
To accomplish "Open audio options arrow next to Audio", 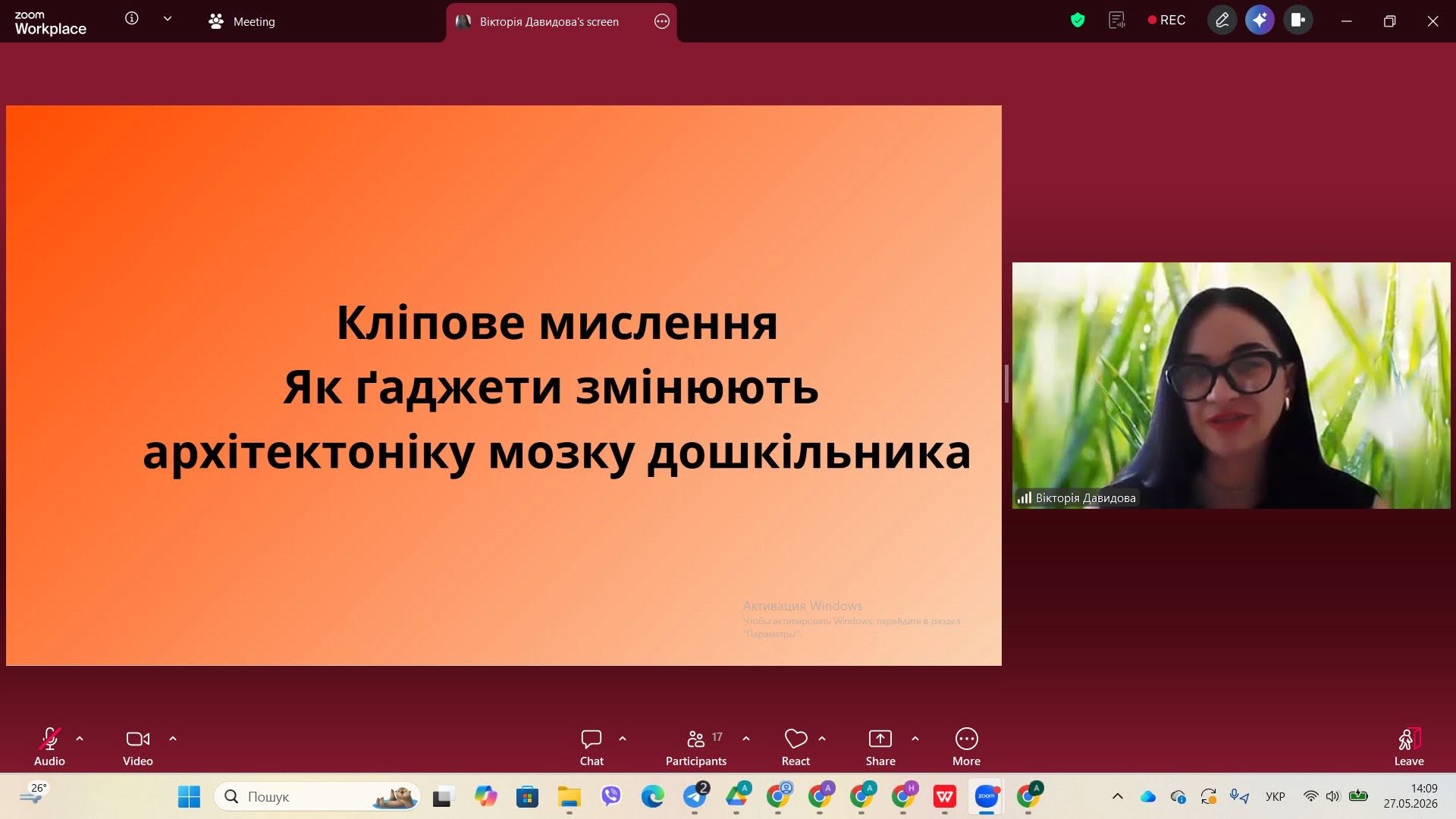I will [80, 739].
